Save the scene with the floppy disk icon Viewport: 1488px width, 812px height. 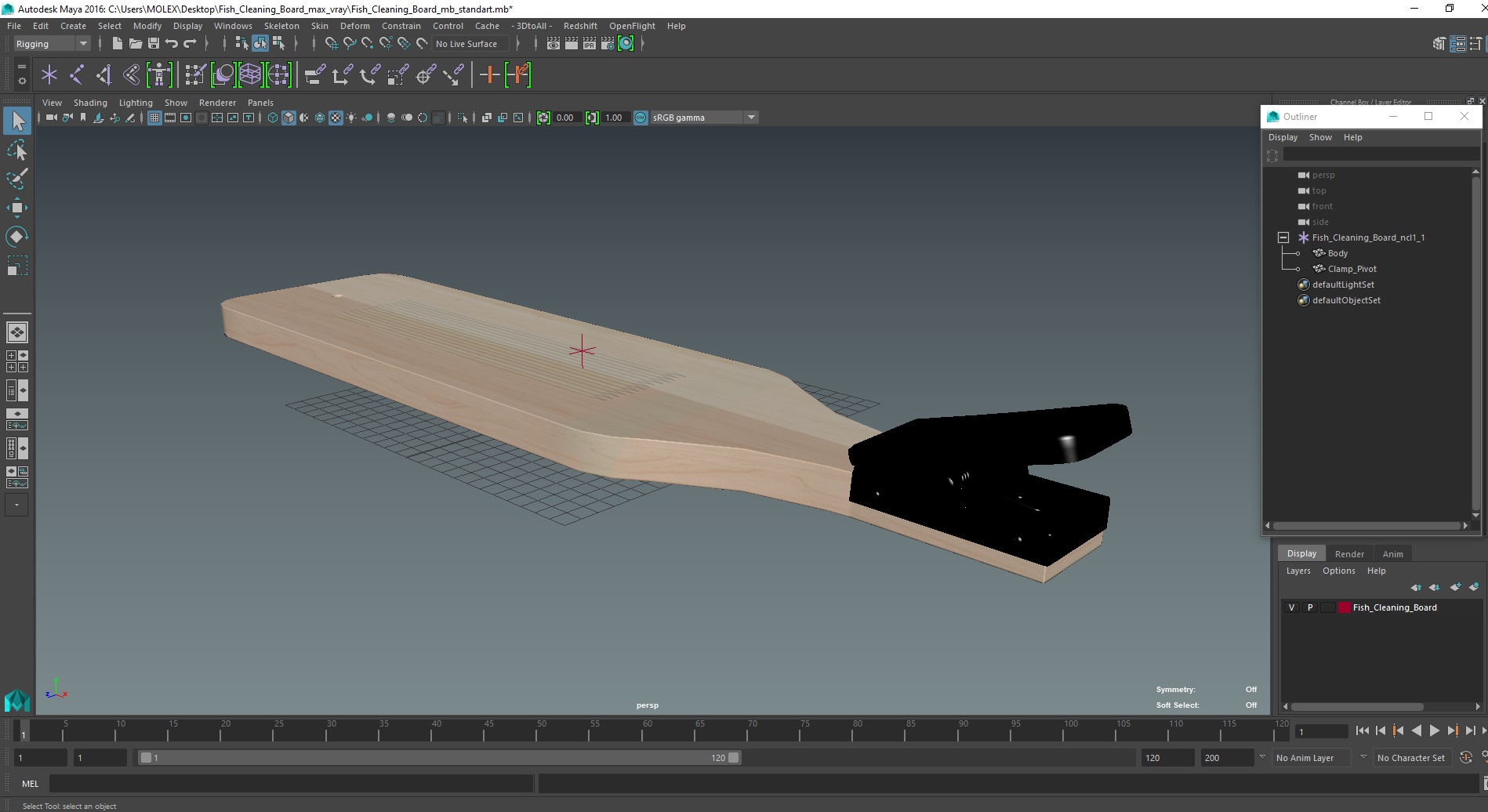[154, 44]
